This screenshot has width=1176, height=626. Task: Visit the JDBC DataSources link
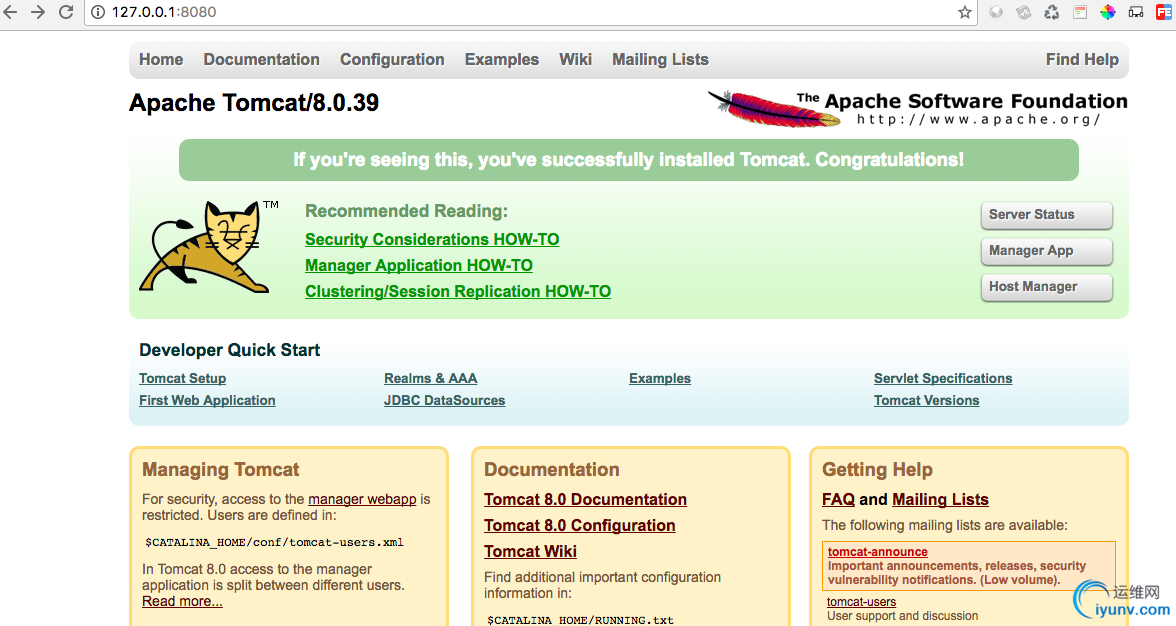point(444,400)
